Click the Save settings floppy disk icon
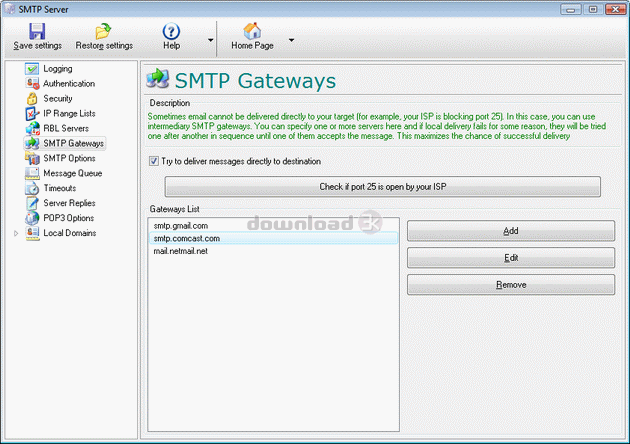630x444 pixels. [x=37, y=31]
